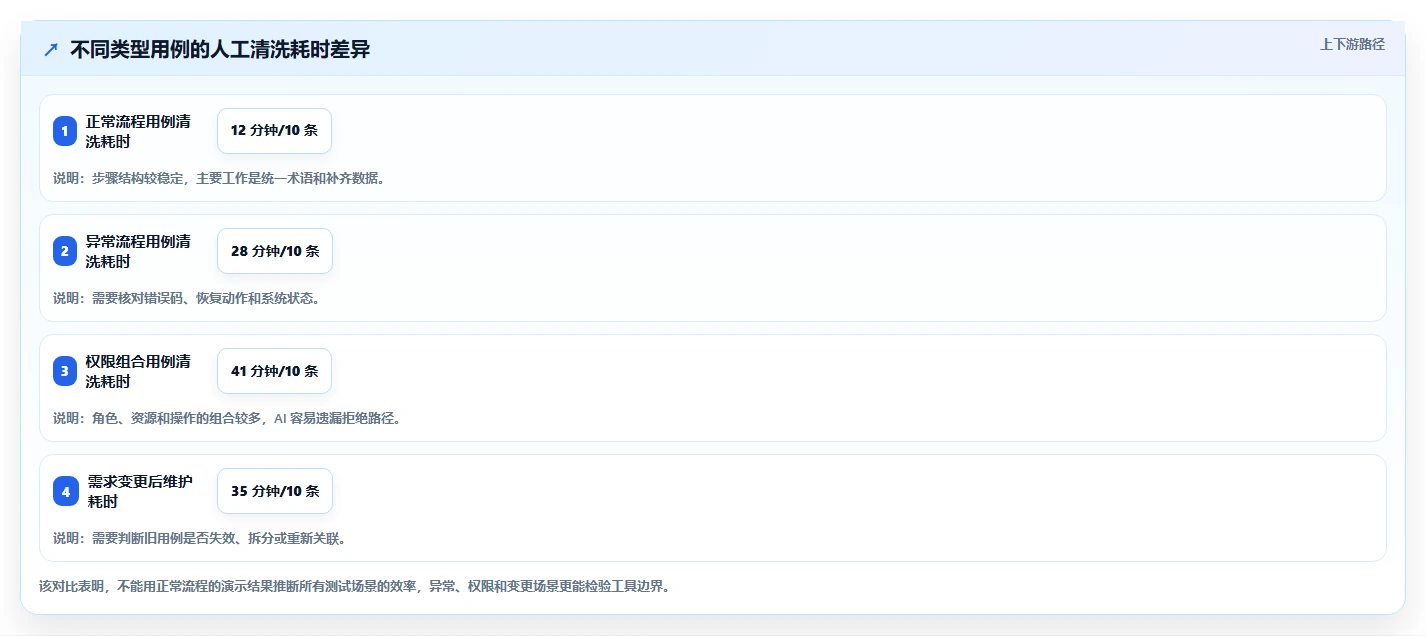Screen dimensions: 1426x636
Task: Click the summary sentence starting 该对比表明
Action: point(354,586)
